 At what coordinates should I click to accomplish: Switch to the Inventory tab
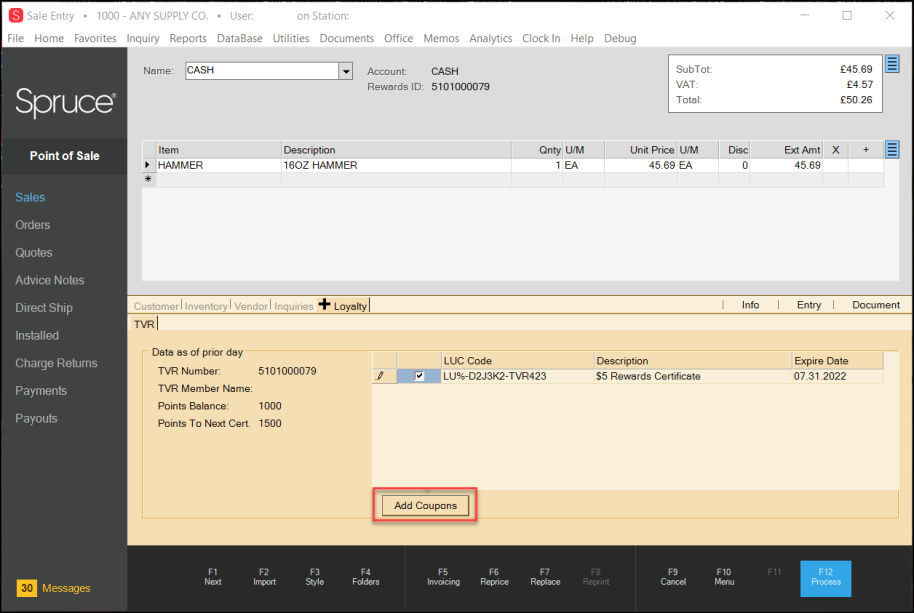[x=206, y=306]
